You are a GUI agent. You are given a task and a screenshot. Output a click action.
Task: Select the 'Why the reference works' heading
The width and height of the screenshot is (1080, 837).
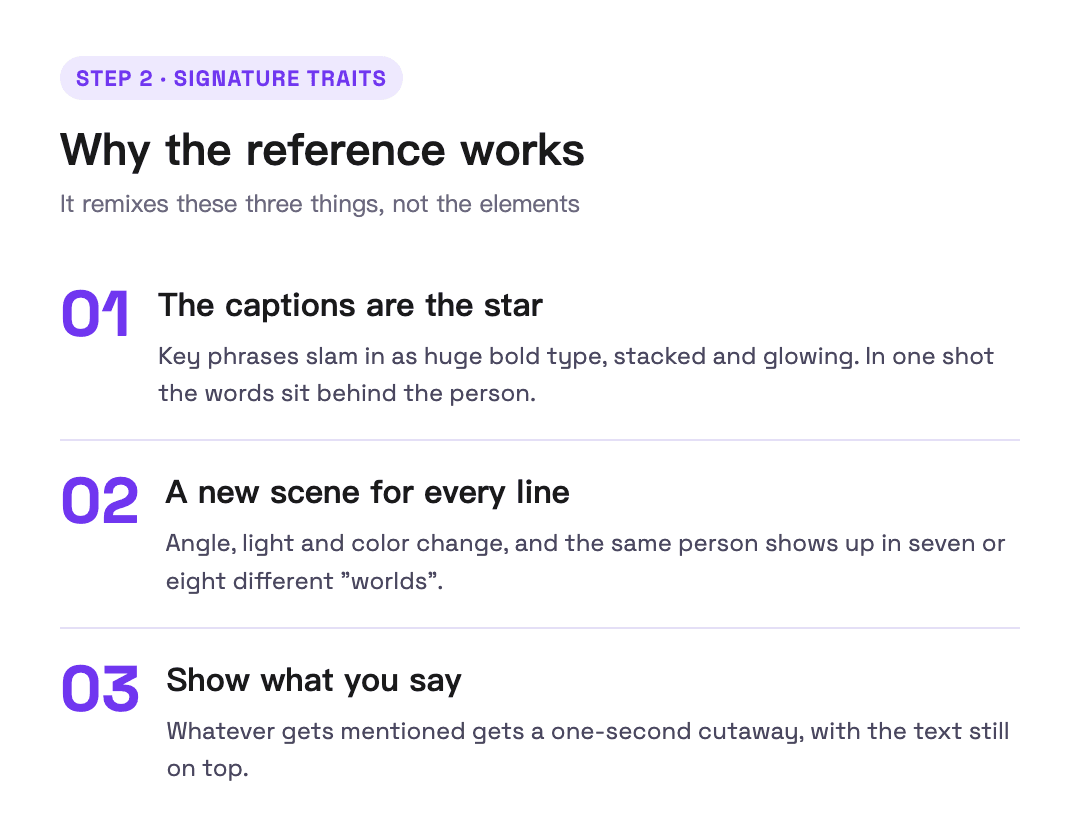point(322,149)
